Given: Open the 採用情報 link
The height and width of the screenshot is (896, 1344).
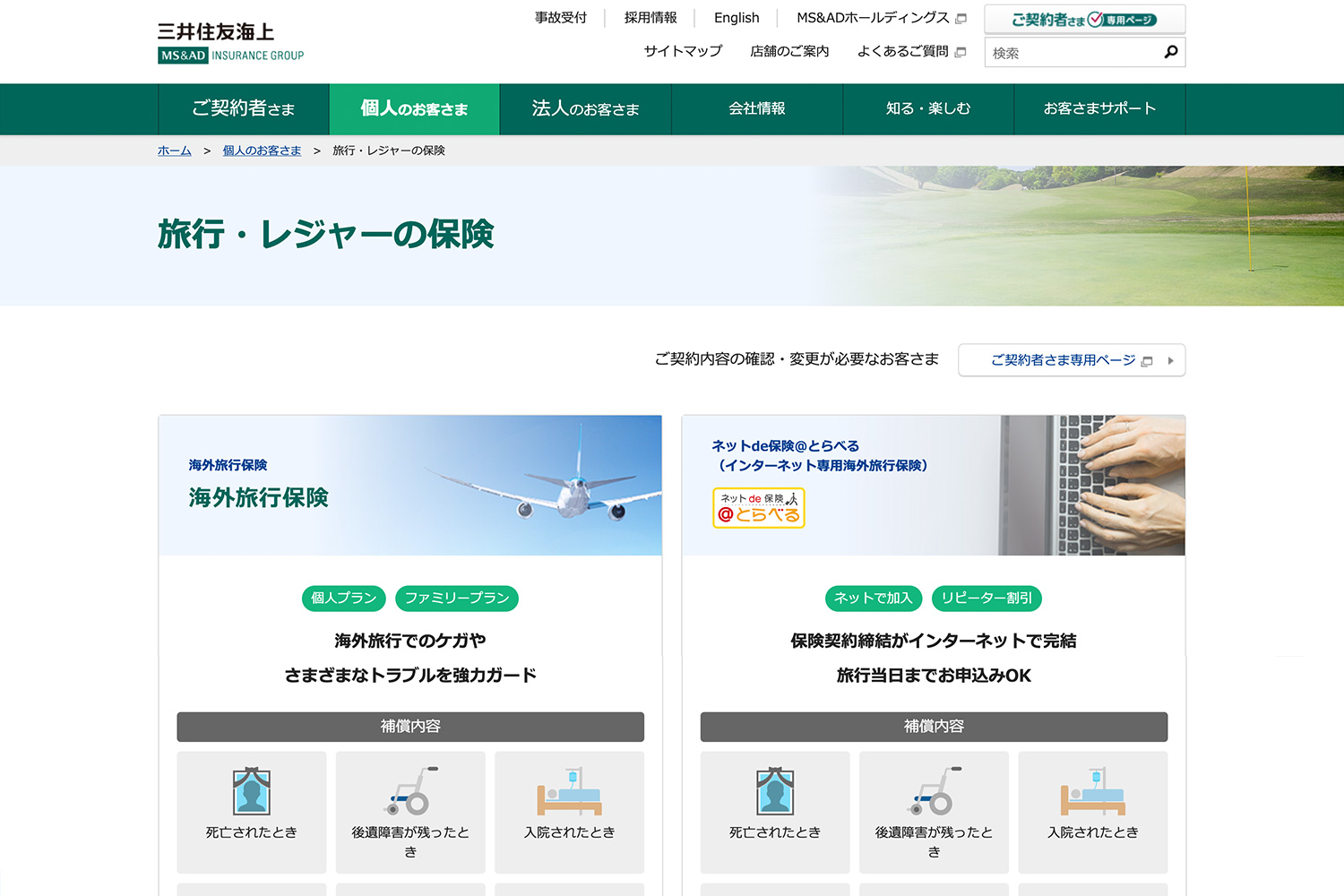Looking at the screenshot, I should click(x=650, y=18).
